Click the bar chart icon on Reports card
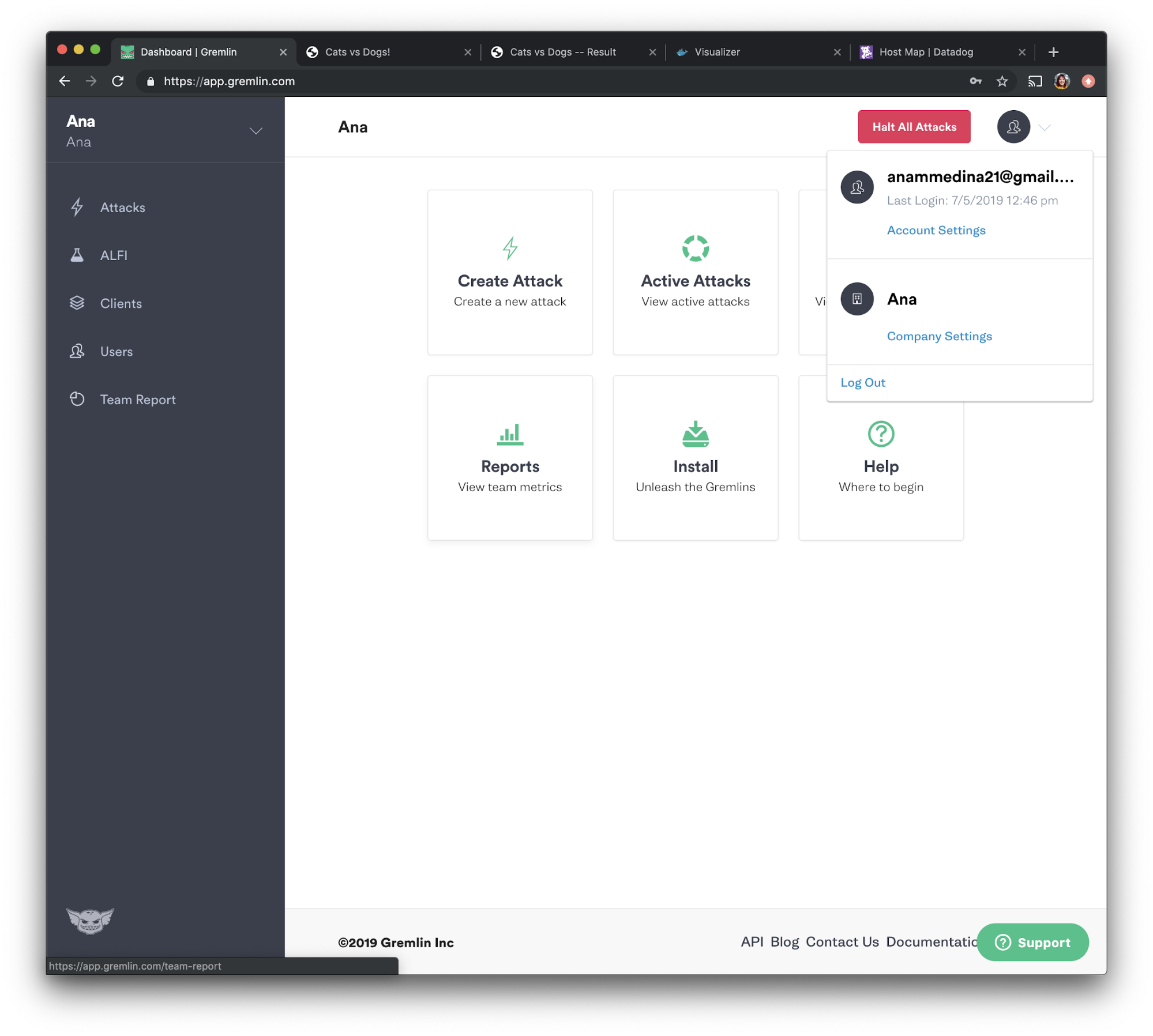Screen dimensions: 1153x1036 point(510,434)
